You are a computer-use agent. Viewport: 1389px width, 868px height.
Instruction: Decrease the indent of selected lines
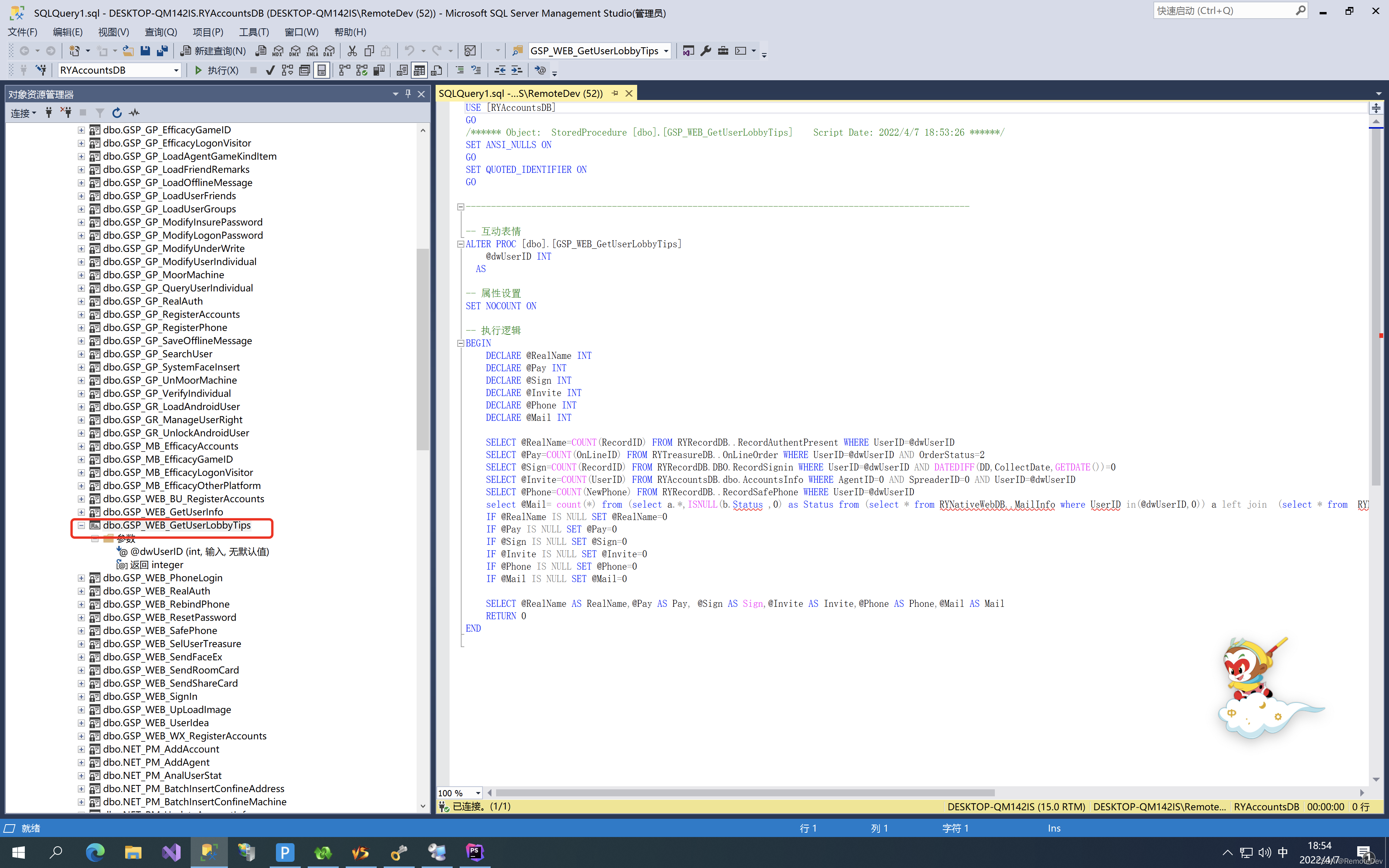(x=500, y=70)
